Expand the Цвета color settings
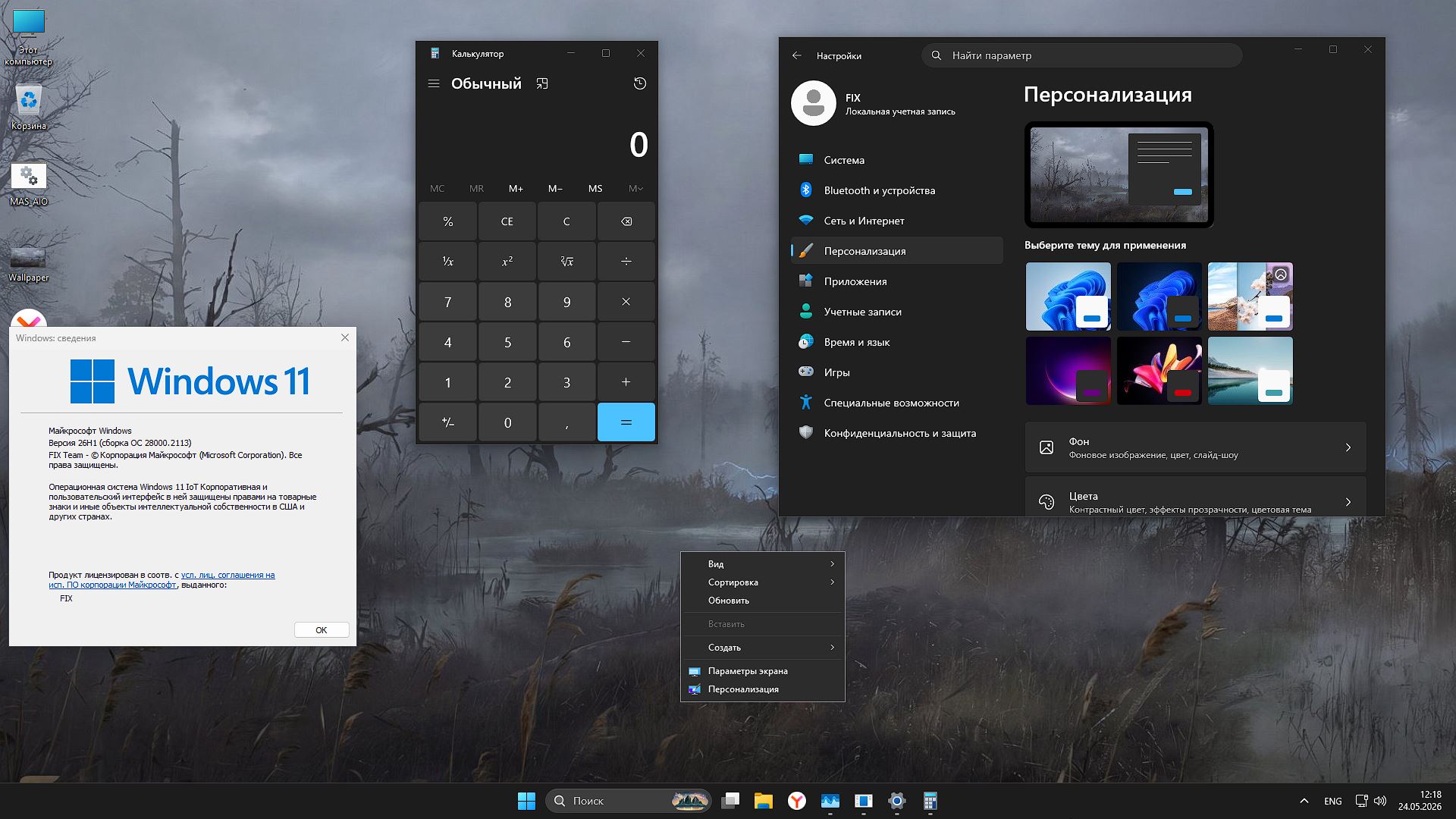This screenshot has height=819, width=1456. (x=1195, y=497)
